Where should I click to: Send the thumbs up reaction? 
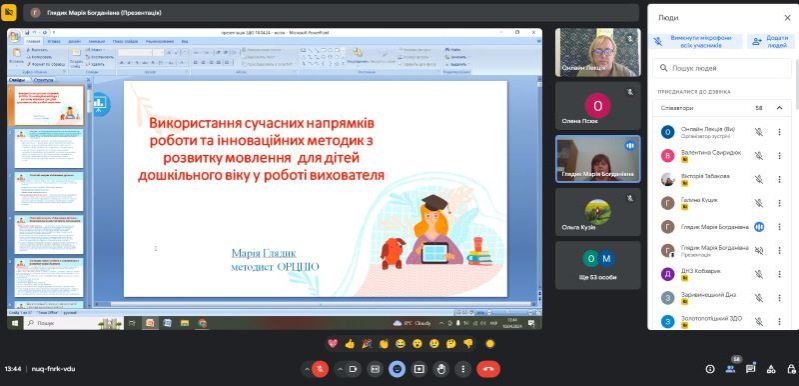click(x=349, y=344)
